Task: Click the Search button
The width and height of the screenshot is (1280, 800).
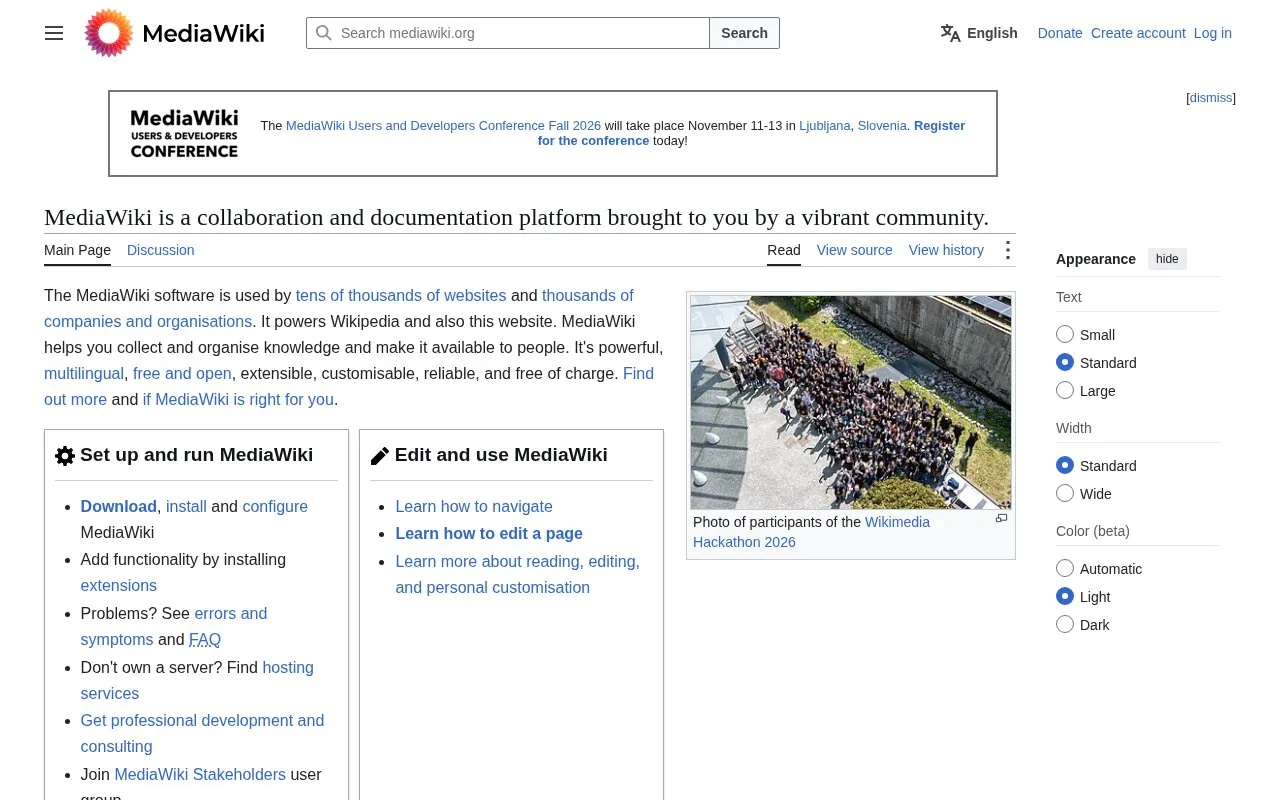Action: 744,33
